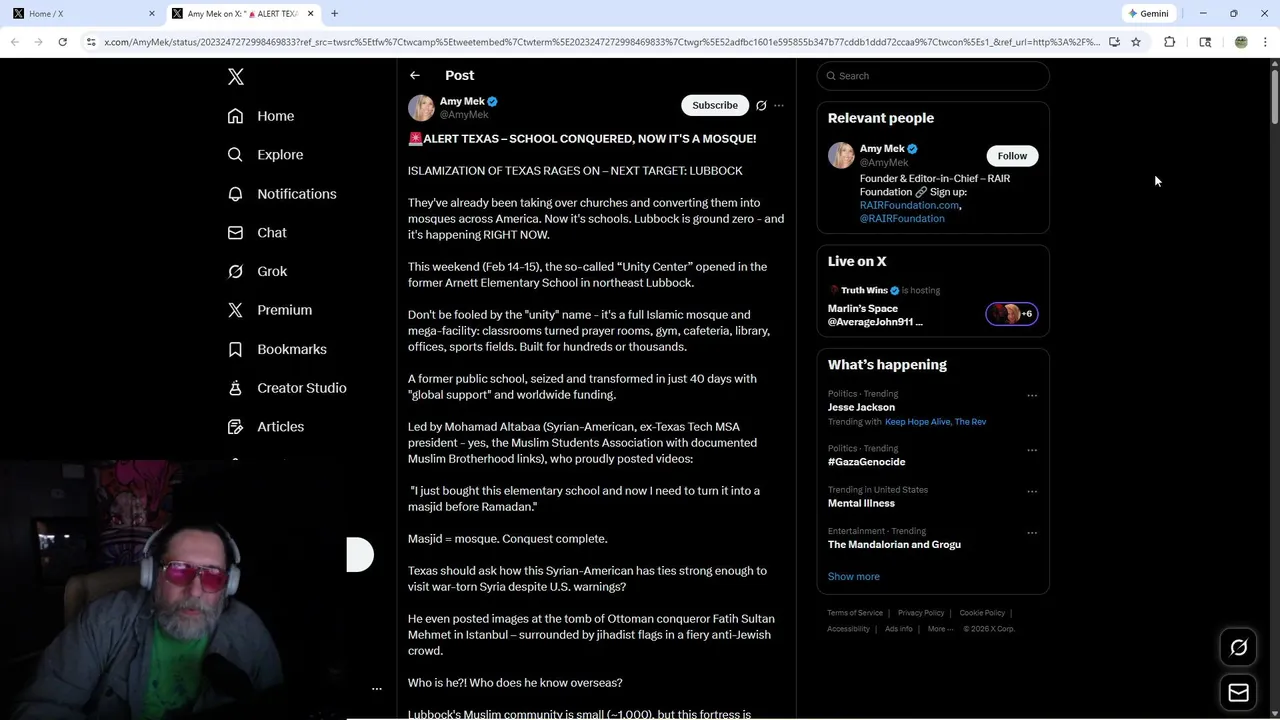The width and height of the screenshot is (1280, 720).
Task: Close the Home / X tab
Action: [152, 14]
